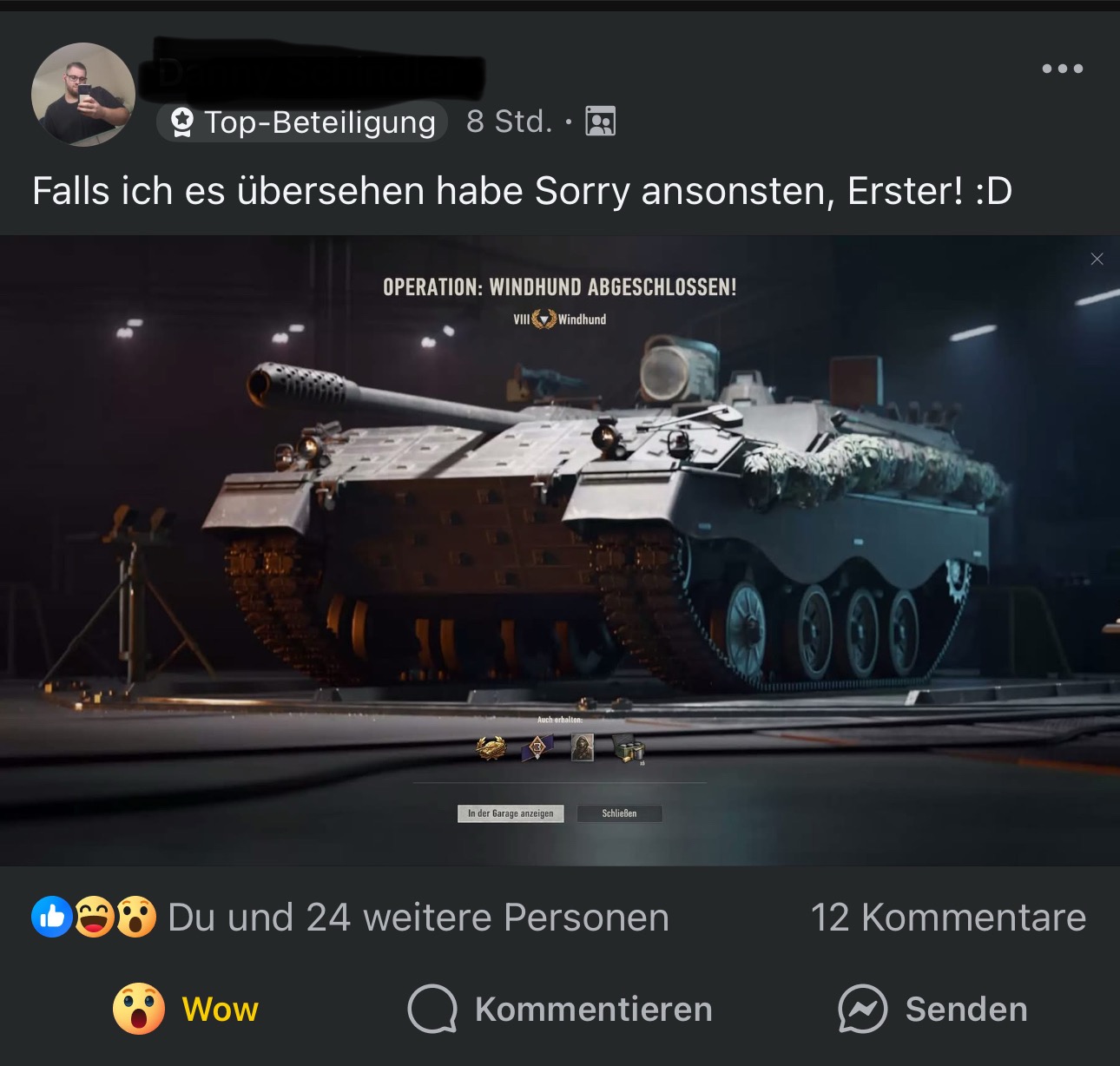1120x1066 pixels.
Task: Click the laughing Haha reaction icon
Action: click(x=93, y=917)
